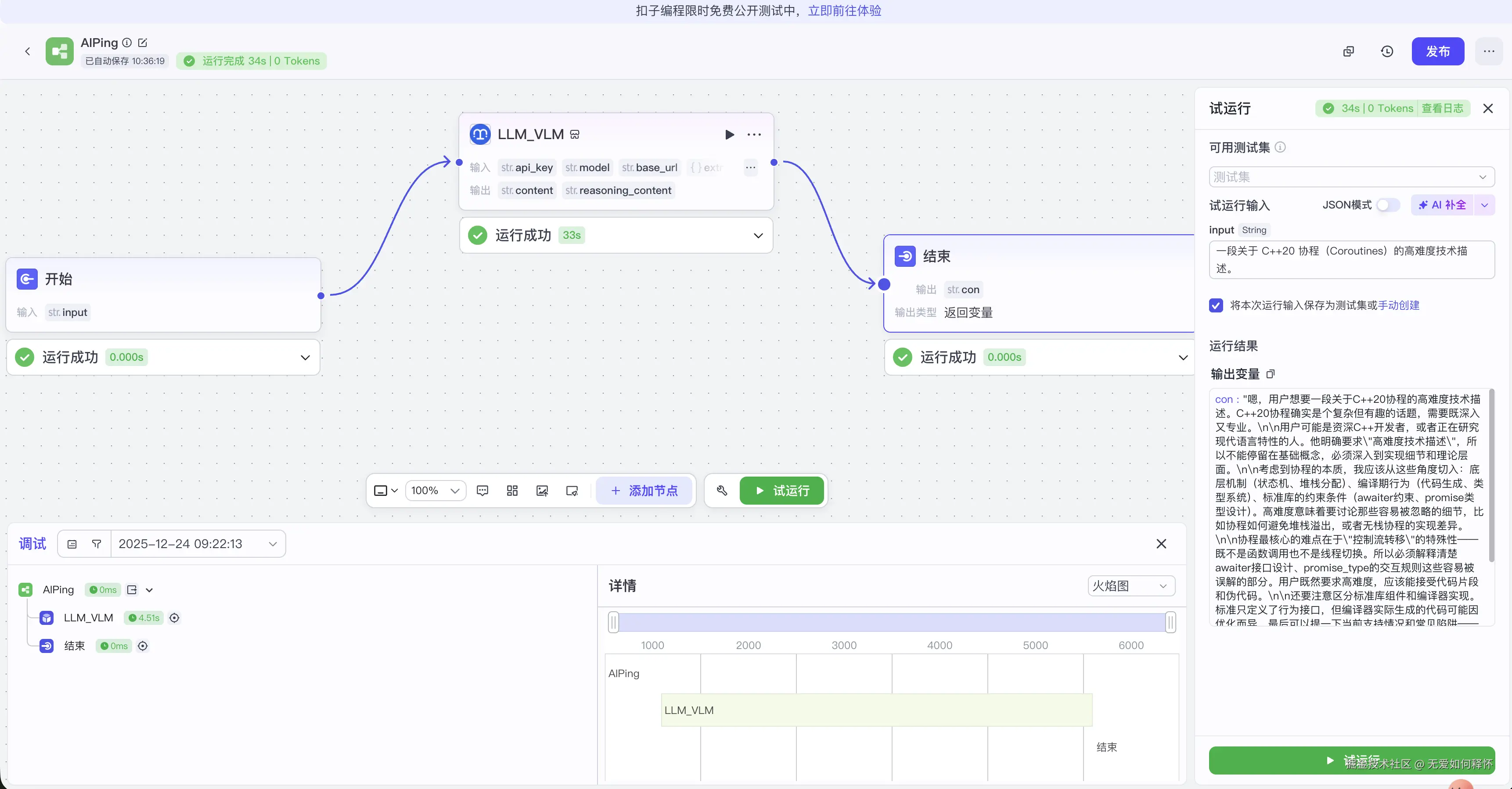
Task: Expand LLM_VLM 运行成功 result panel
Action: [758, 236]
